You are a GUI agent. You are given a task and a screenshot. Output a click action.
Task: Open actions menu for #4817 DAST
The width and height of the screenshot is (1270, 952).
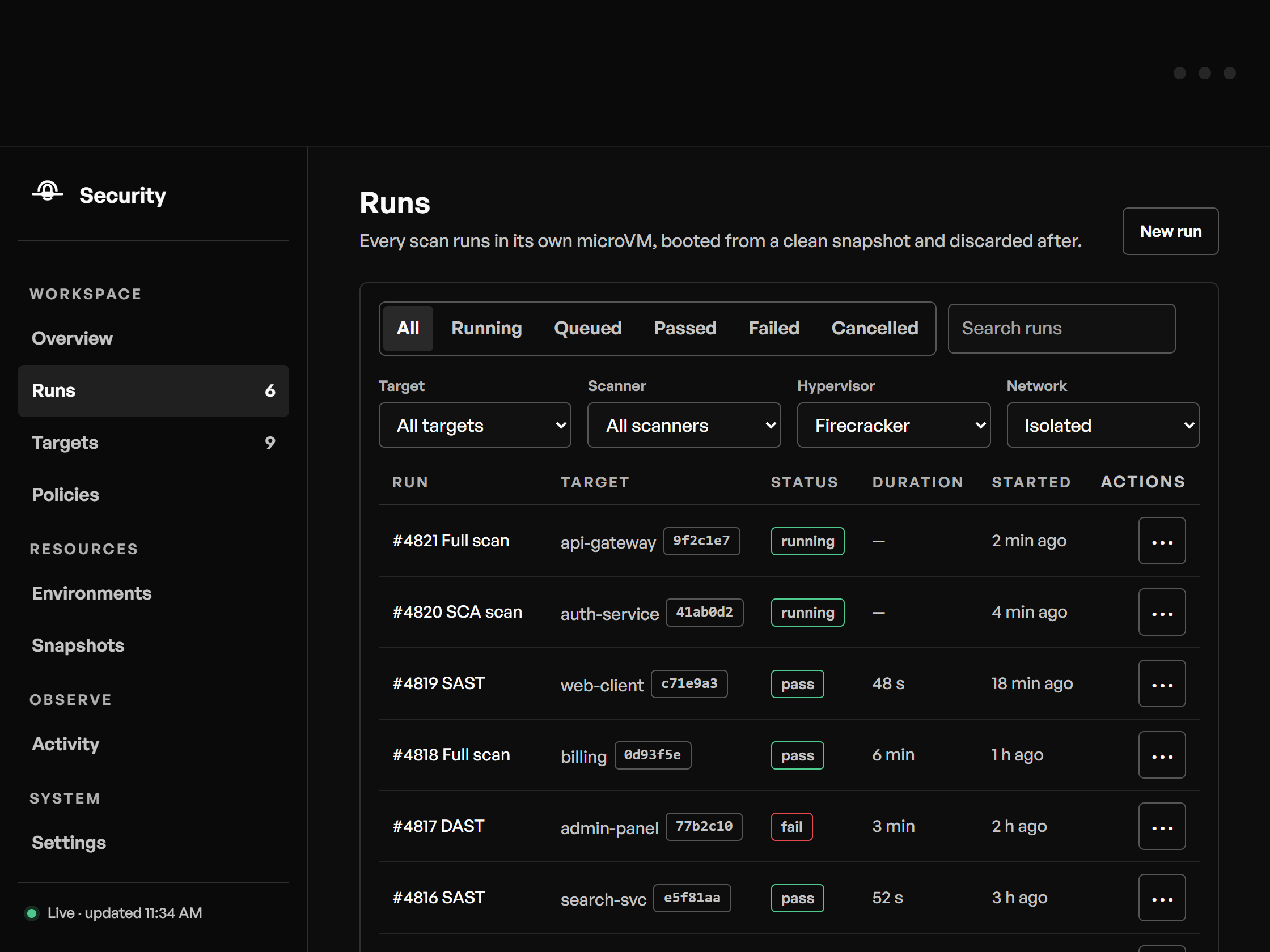pyautogui.click(x=1162, y=826)
